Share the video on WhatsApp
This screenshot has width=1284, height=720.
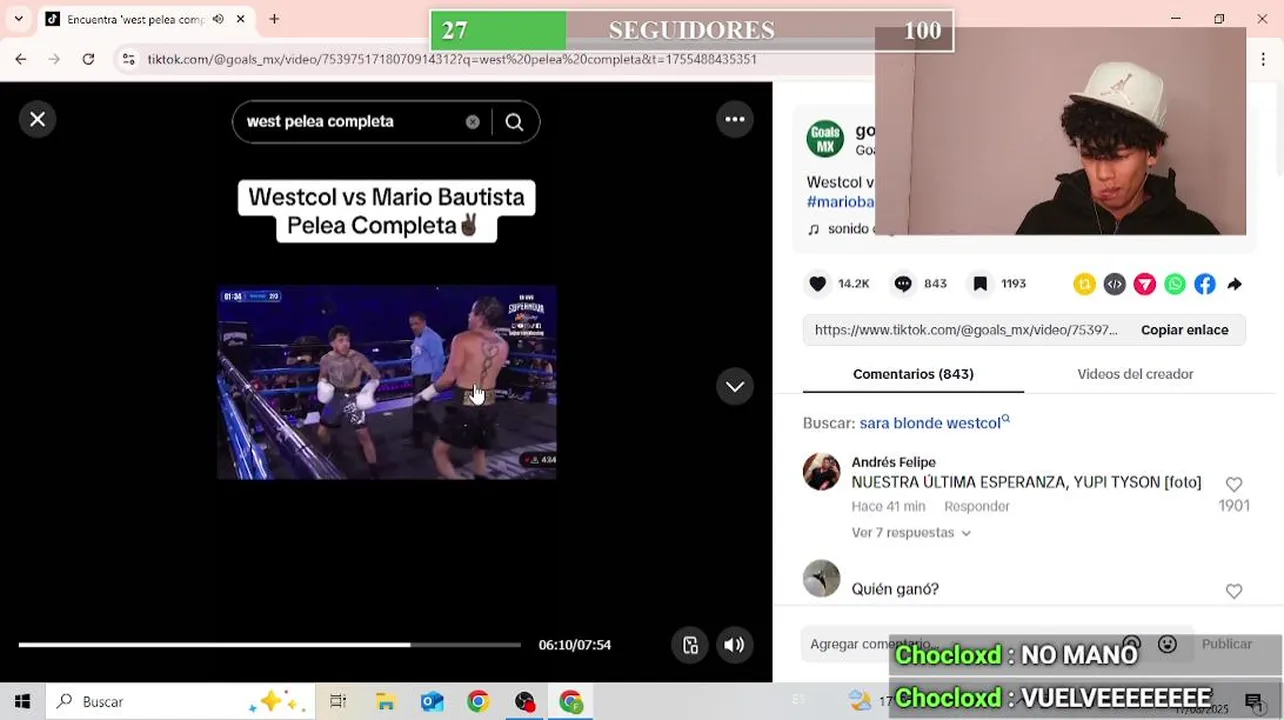coord(1175,285)
